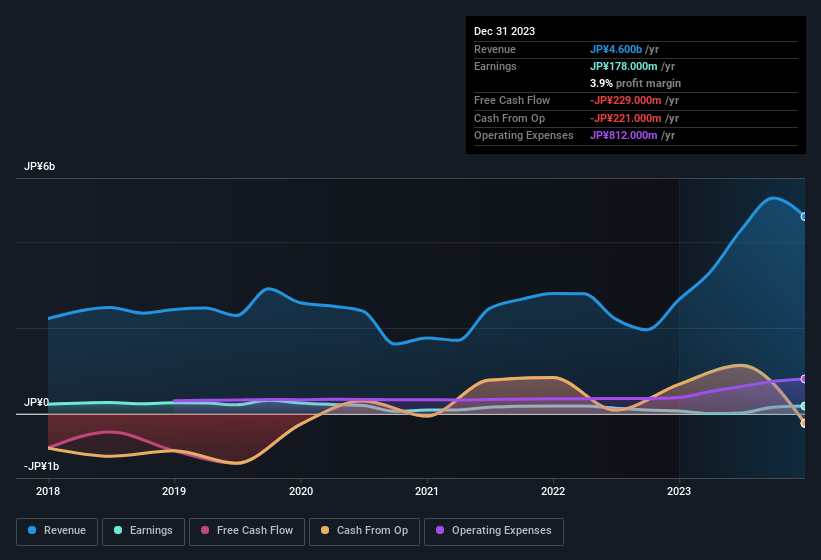
Task: Click the 2023 x-axis label
Action: [679, 491]
